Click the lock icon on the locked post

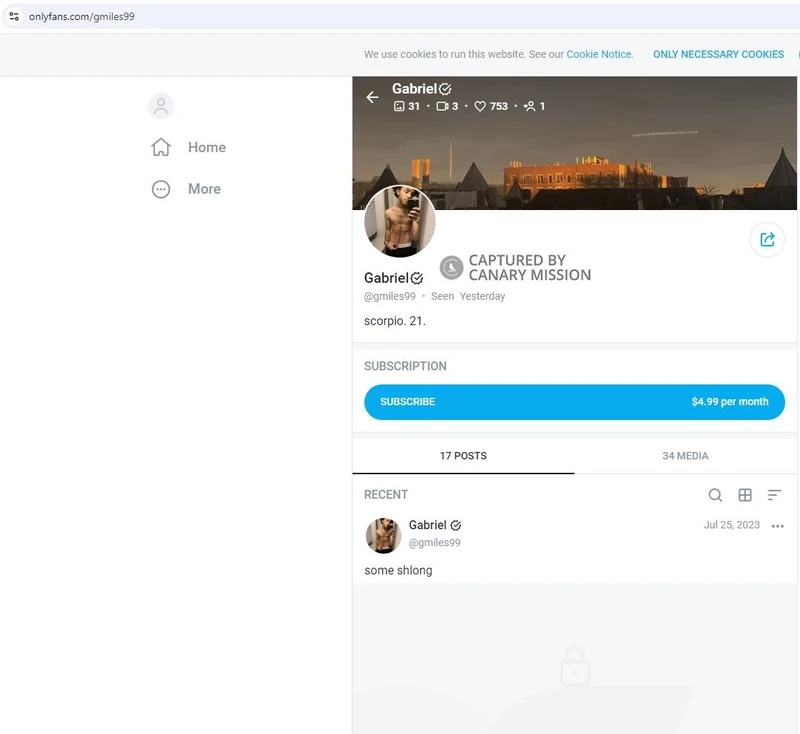tap(575, 666)
